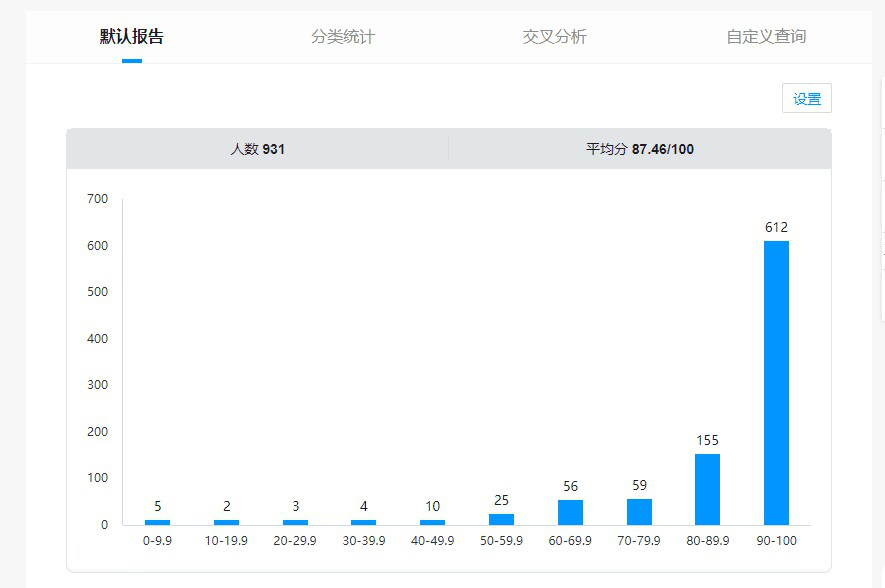Click the 人数 931 summary cell
The width and height of the screenshot is (885, 588).
[258, 149]
